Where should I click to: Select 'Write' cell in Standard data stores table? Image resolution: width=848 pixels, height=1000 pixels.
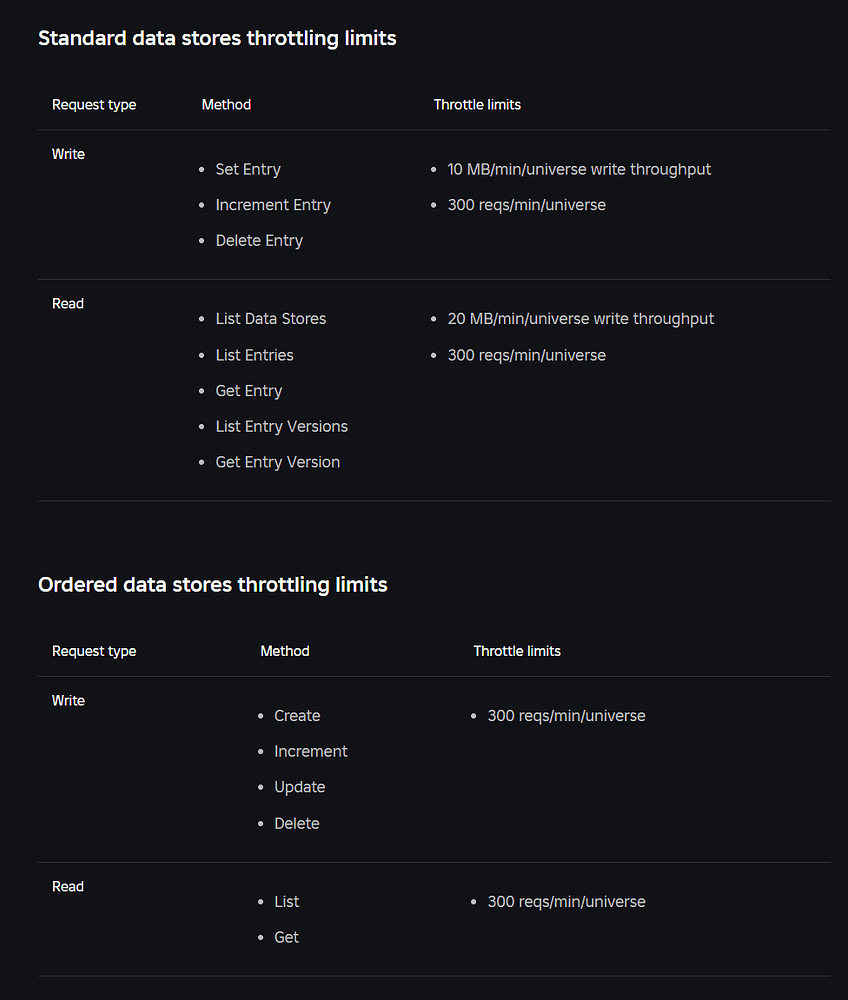click(68, 154)
